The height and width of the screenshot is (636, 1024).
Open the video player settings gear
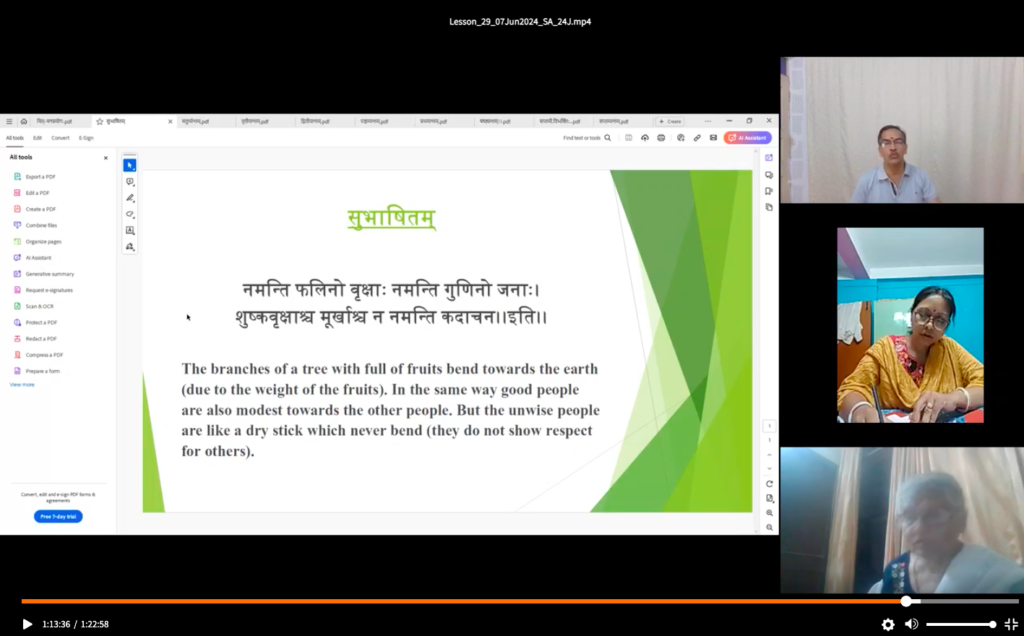[888, 624]
